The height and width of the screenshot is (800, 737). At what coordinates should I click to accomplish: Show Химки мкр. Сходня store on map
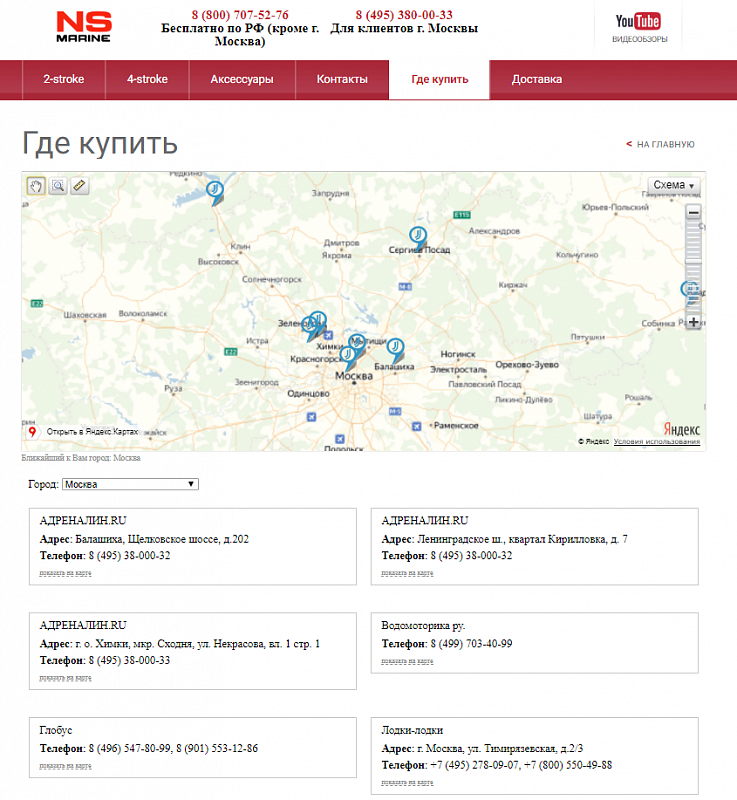pyautogui.click(x=65, y=678)
